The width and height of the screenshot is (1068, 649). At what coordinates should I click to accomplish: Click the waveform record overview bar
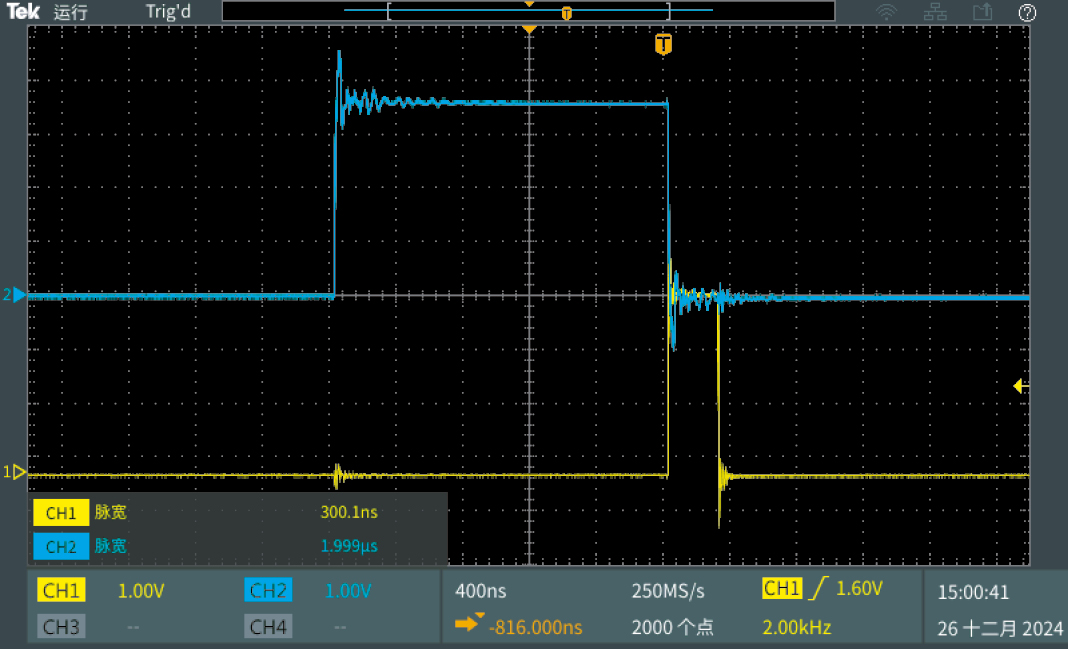528,12
